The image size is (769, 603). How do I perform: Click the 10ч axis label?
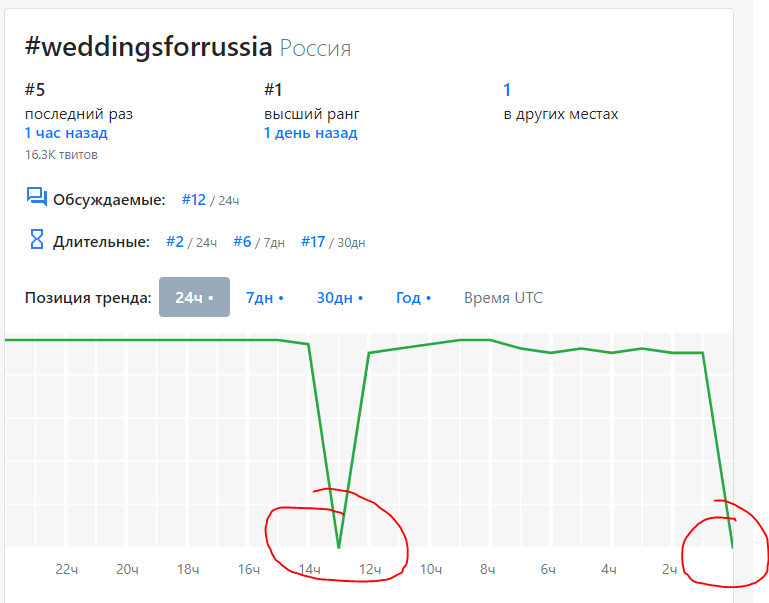pos(431,569)
